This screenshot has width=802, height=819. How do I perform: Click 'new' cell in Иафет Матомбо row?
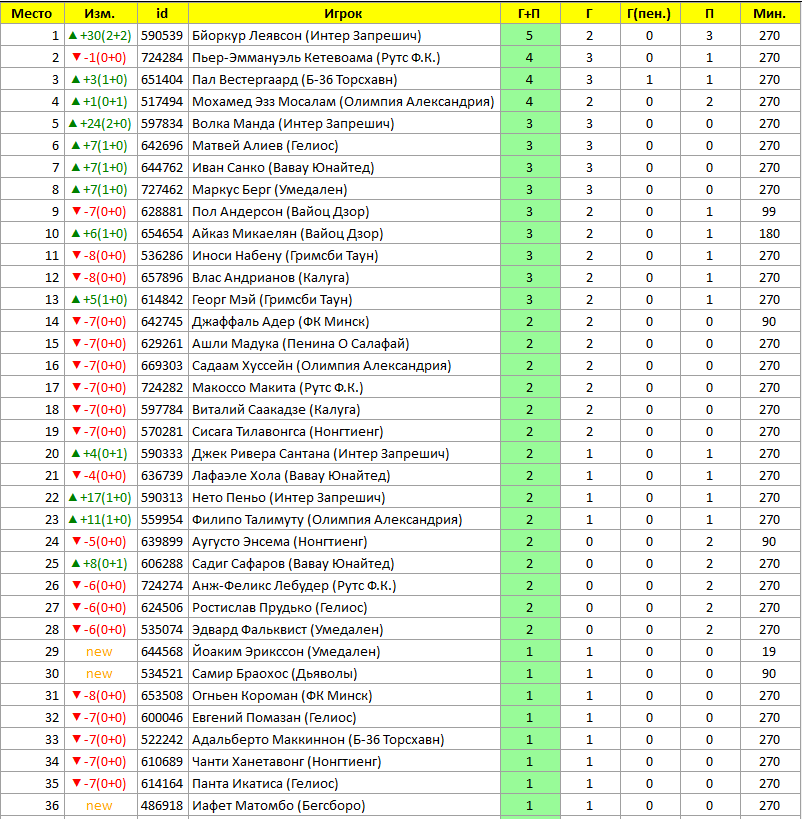tap(99, 805)
